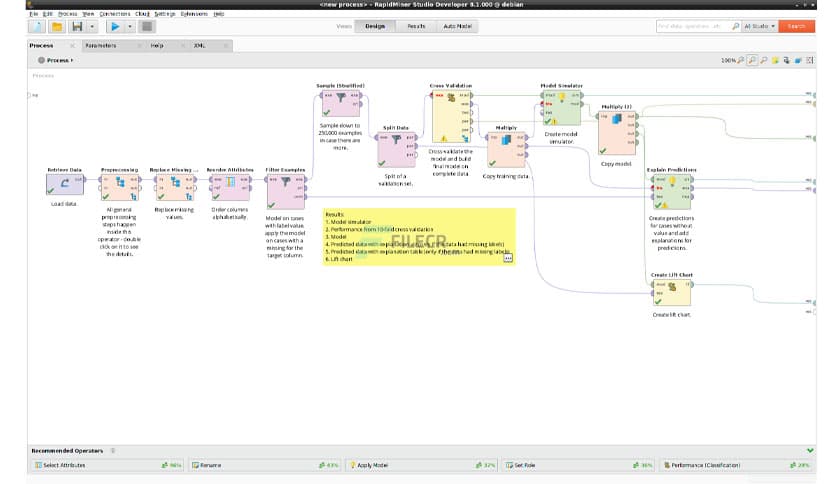Image resolution: width=836 pixels, height=484 pixels.
Task: Open the All Studio search scope dropdown
Action: click(x=760, y=26)
